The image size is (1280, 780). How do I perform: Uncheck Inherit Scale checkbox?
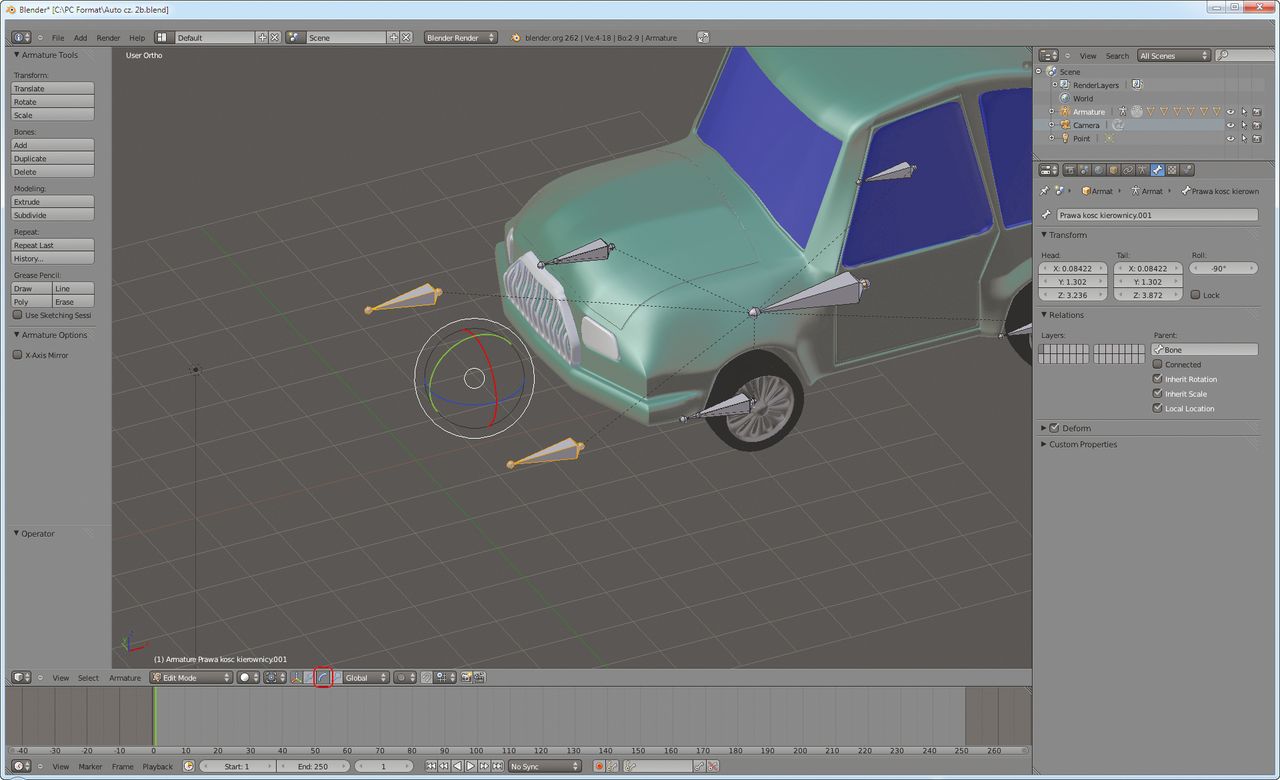click(1158, 393)
